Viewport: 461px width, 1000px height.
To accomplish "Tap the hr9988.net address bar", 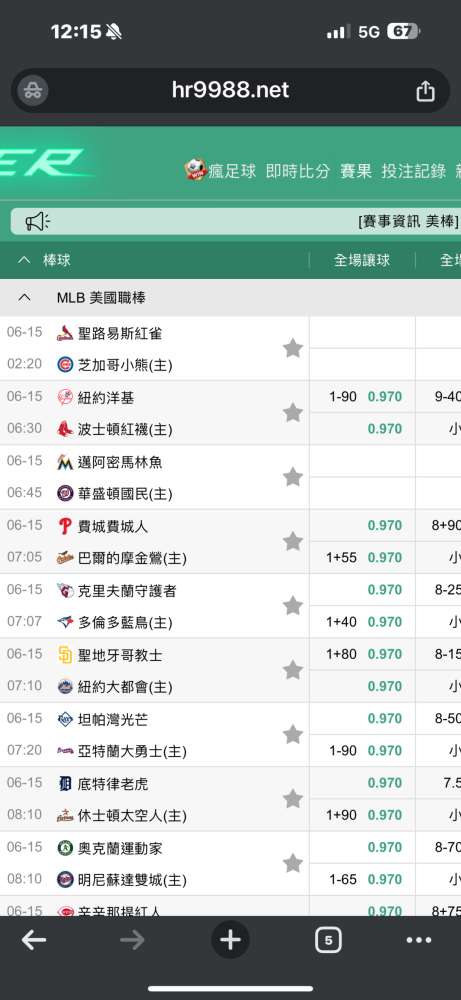I will (230, 91).
